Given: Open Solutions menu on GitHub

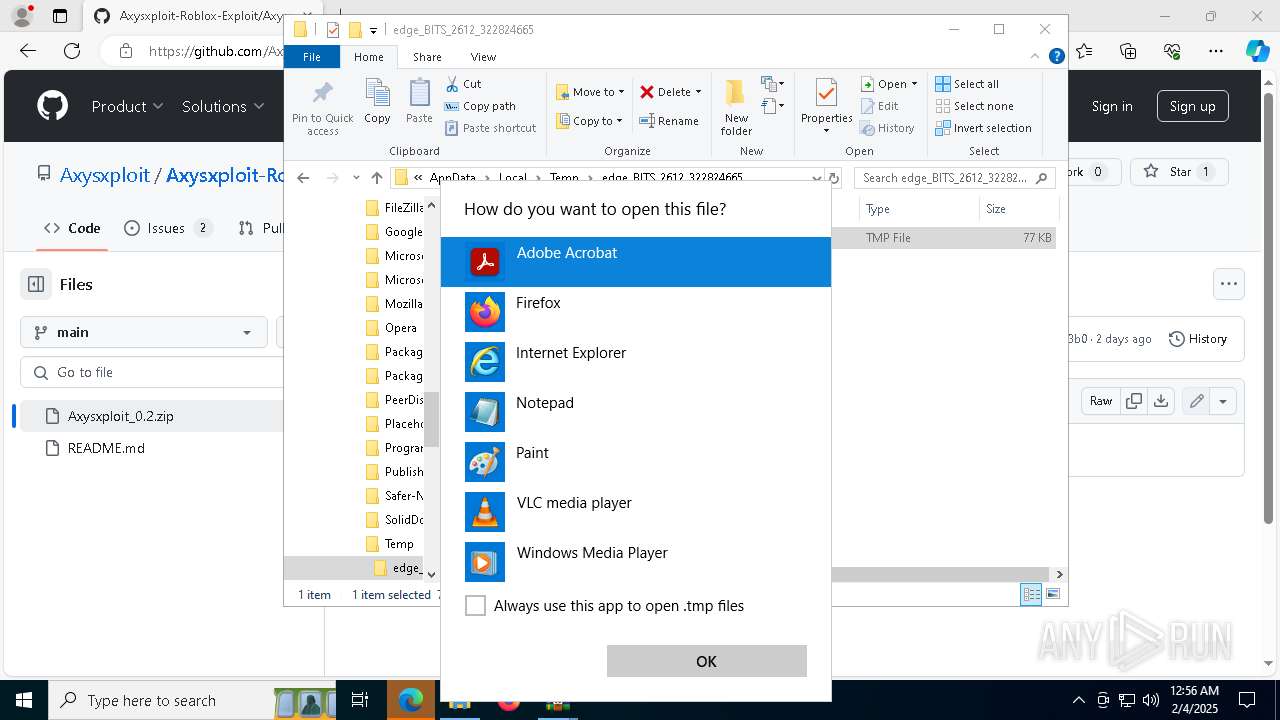Looking at the screenshot, I should click(x=223, y=106).
